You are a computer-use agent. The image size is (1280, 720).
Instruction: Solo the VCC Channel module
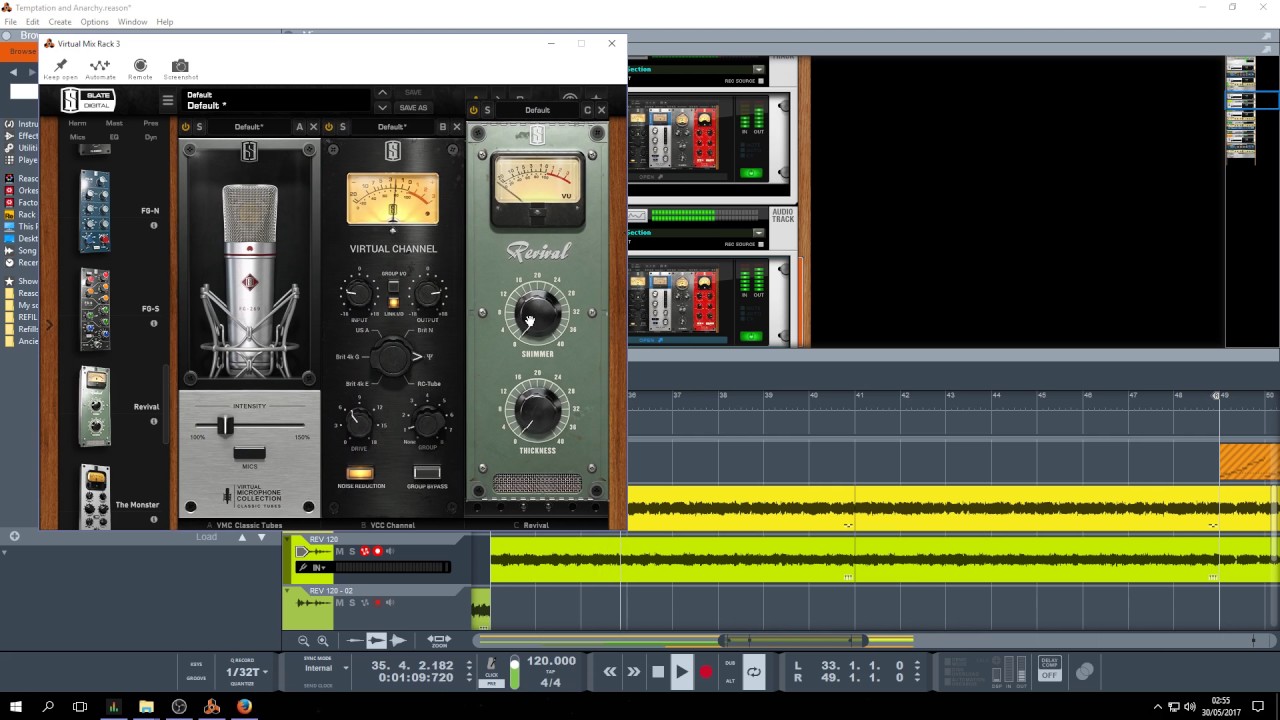[342, 127]
